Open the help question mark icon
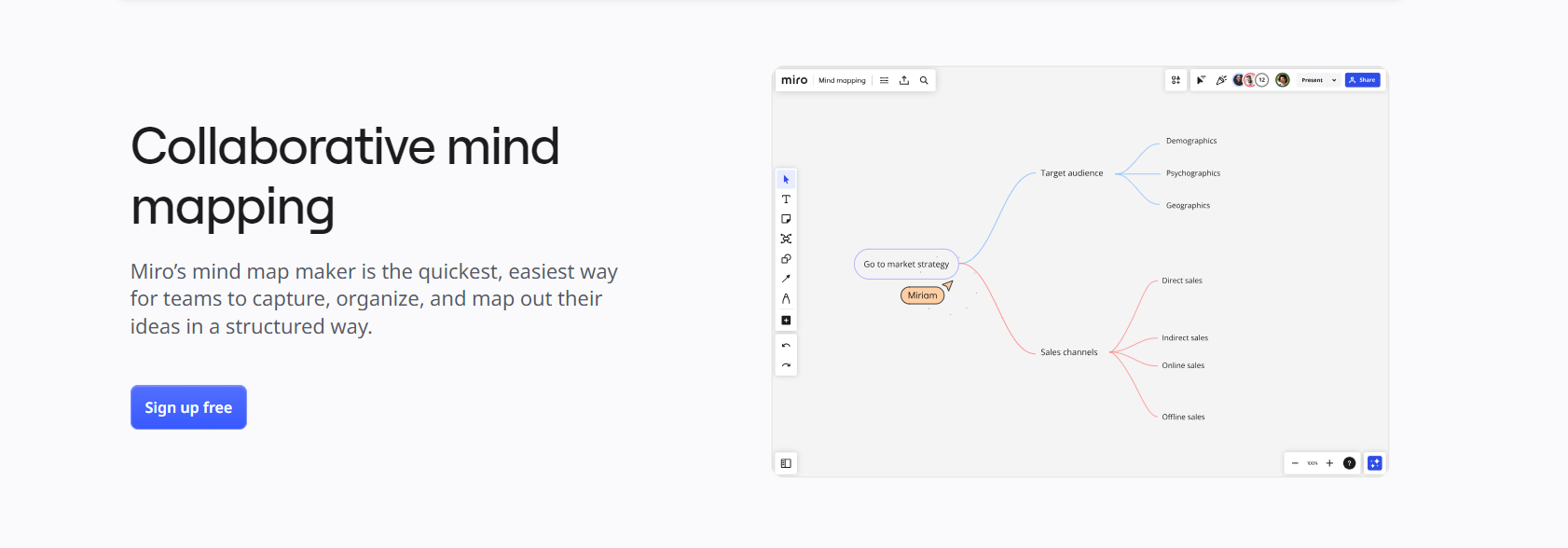The height and width of the screenshot is (548, 1568). (1349, 463)
